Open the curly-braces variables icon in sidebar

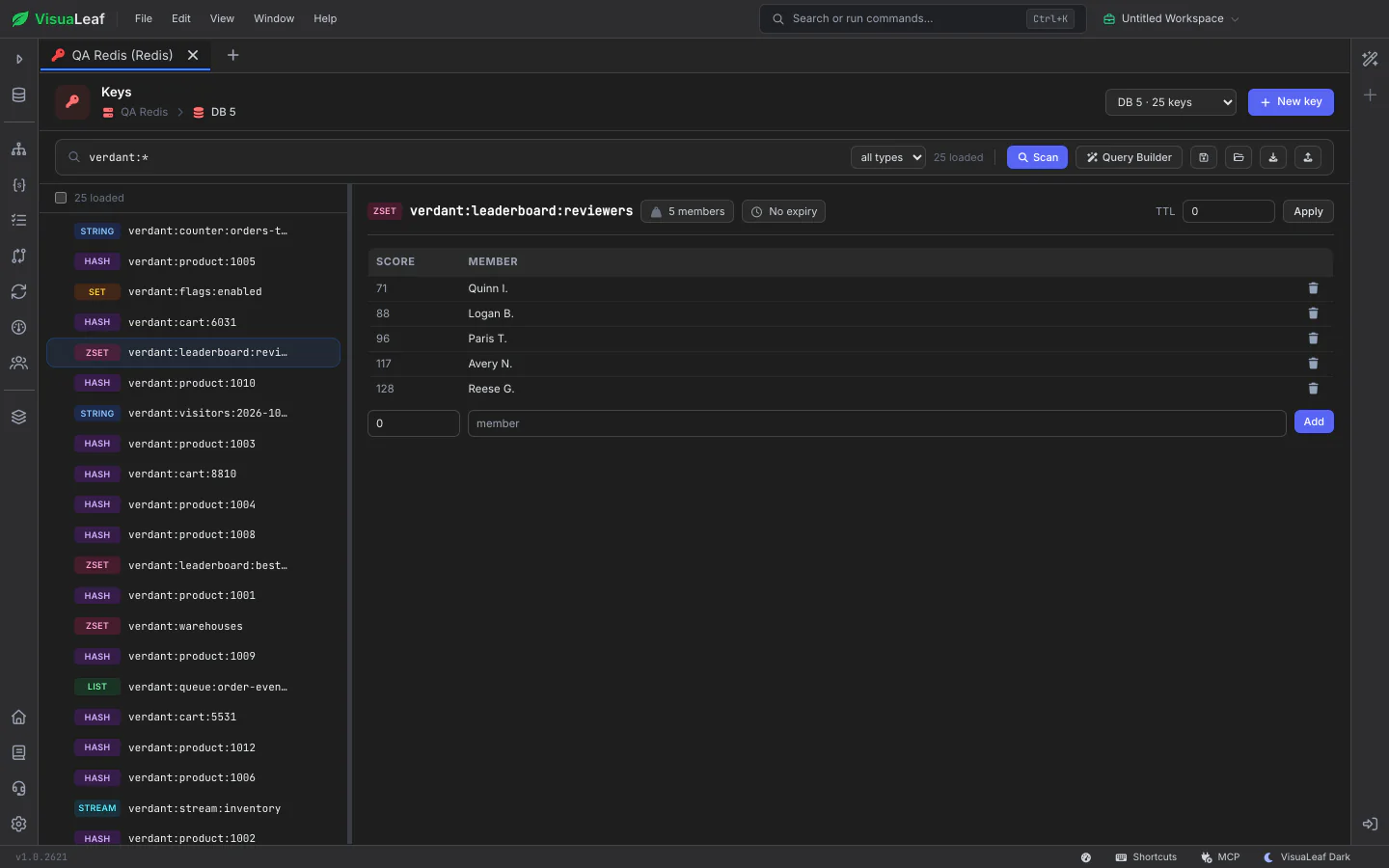click(18, 185)
